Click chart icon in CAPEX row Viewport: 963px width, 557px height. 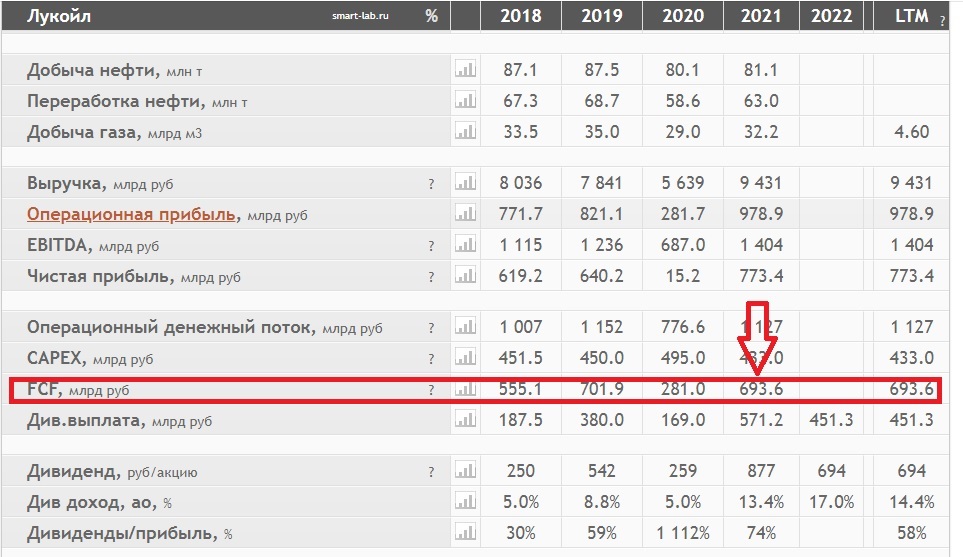[465, 358]
